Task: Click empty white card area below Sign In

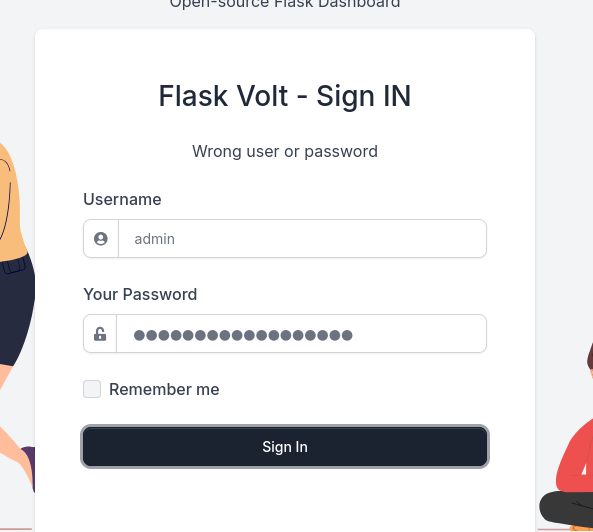Action: point(285,499)
